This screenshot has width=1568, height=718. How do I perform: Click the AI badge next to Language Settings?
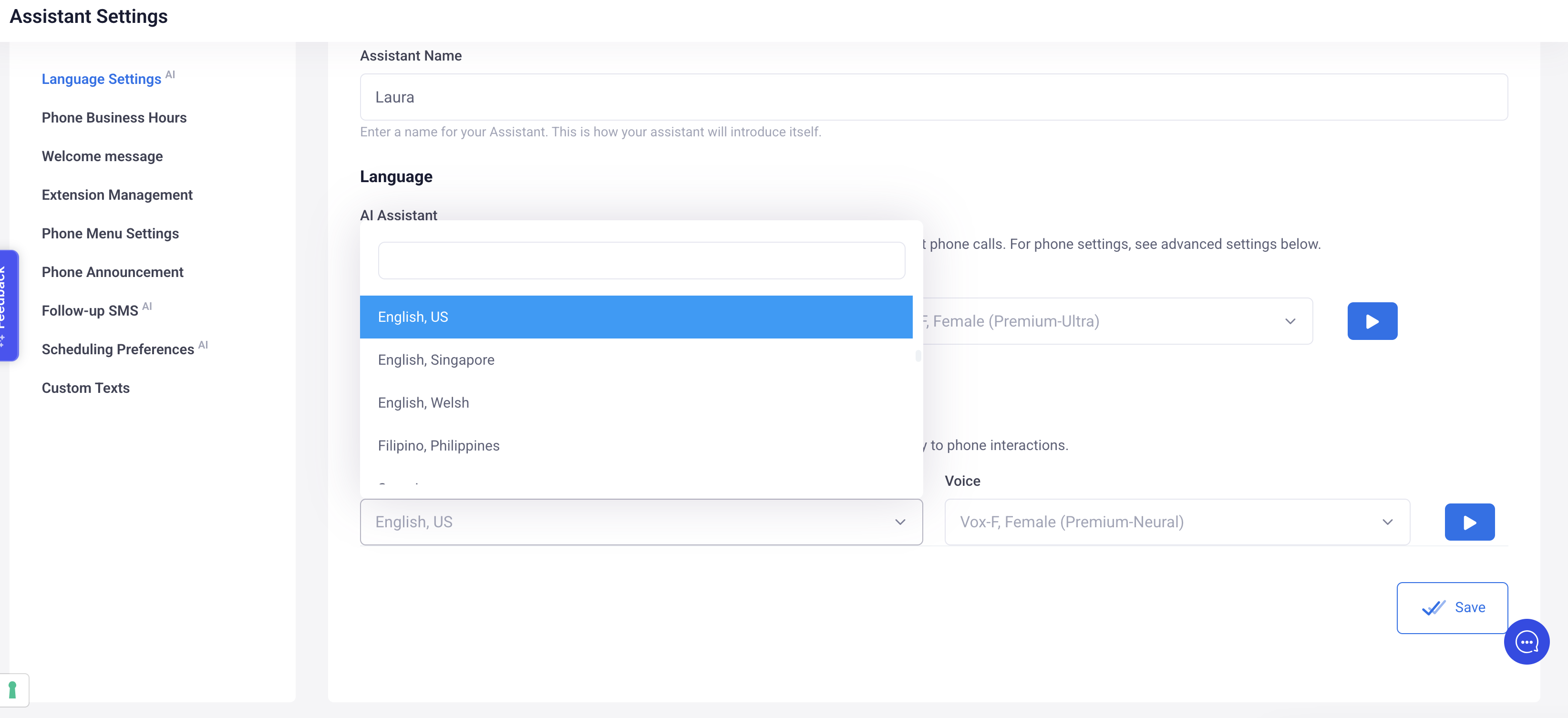point(170,74)
